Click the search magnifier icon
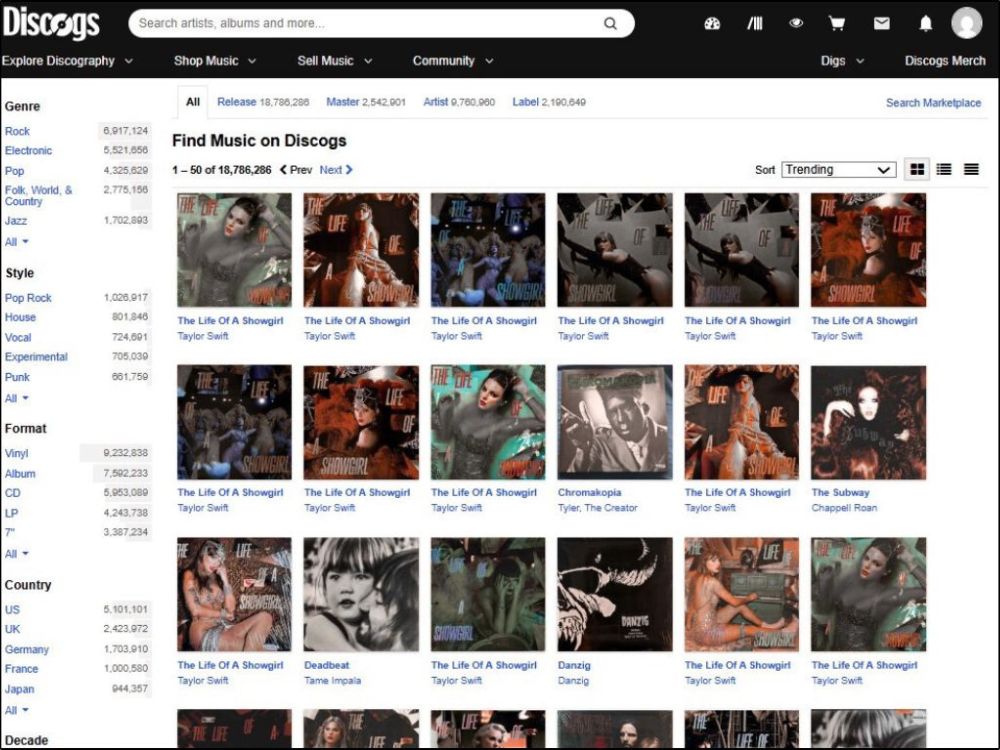This screenshot has width=1000, height=750. click(610, 24)
